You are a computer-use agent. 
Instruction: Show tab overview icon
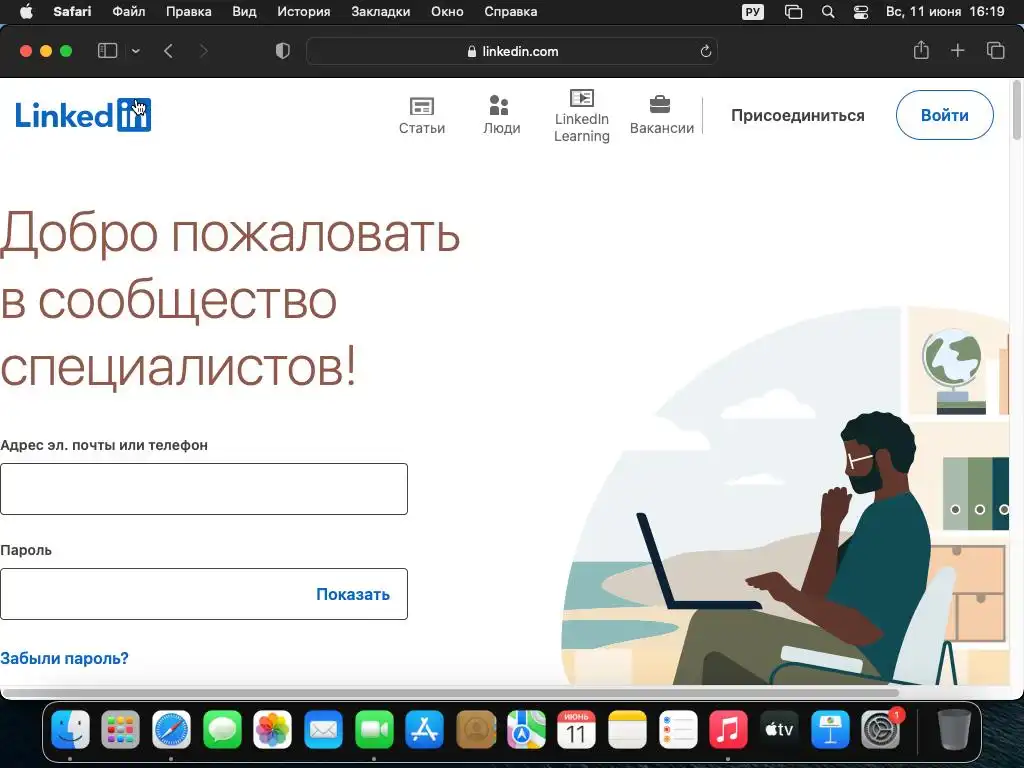coord(995,50)
